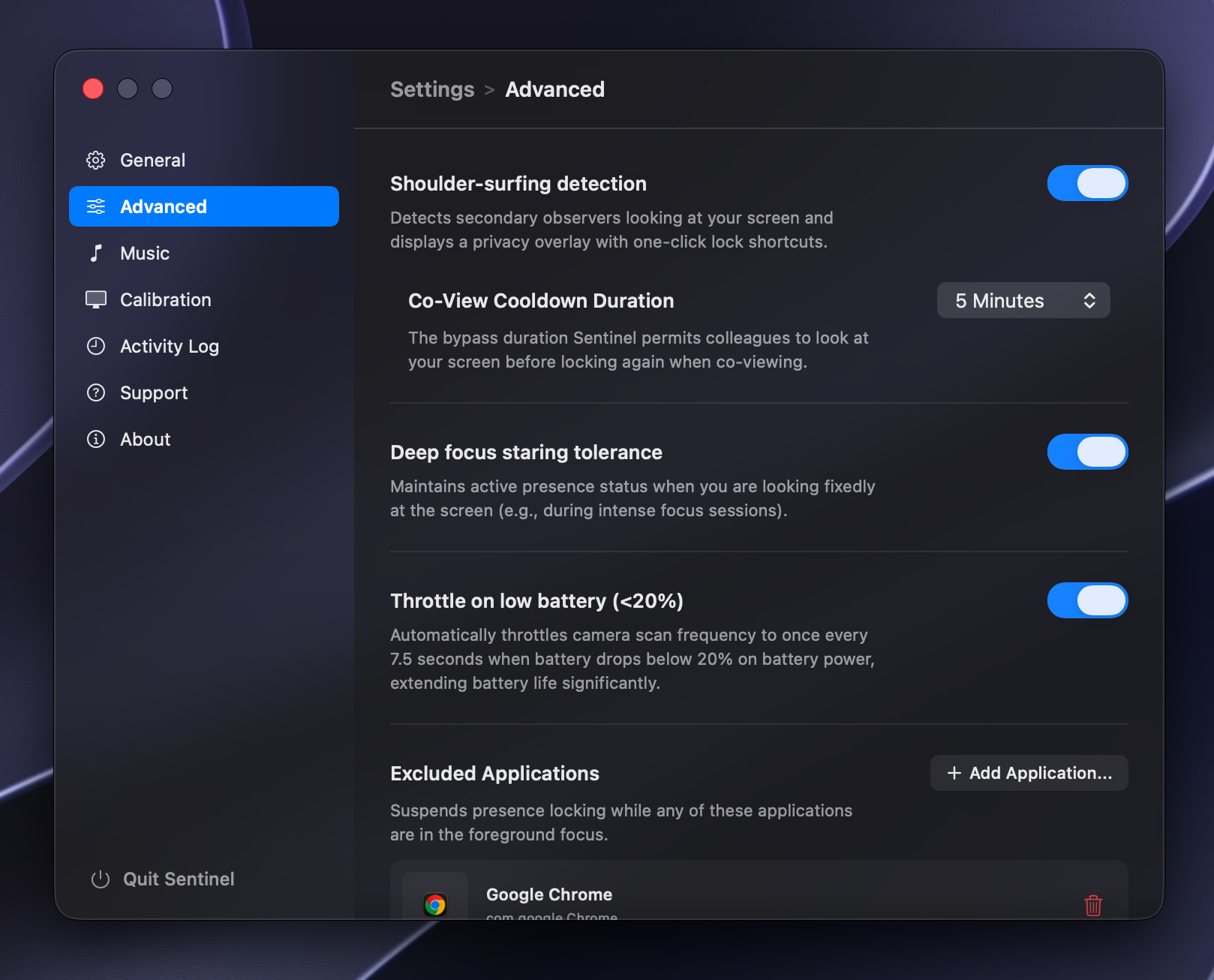
Task: Click the Quit Sentinel button
Action: click(162, 879)
